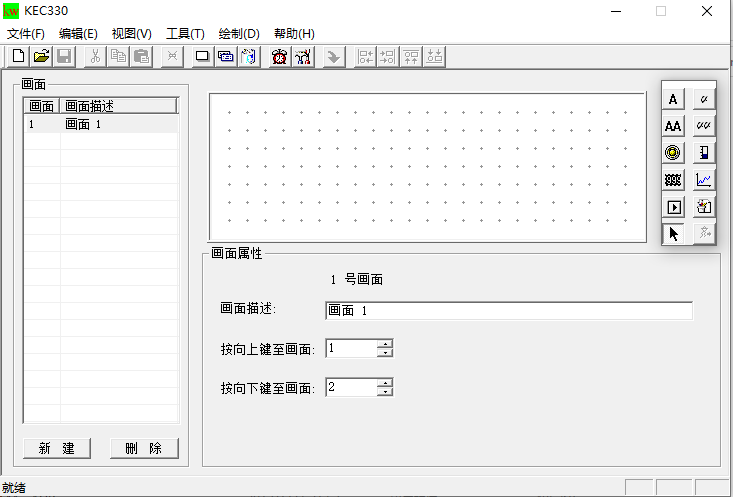Screen dimensions: 733x497
Task: Click the scissors cut icon
Action: pyautogui.click(x=95, y=57)
